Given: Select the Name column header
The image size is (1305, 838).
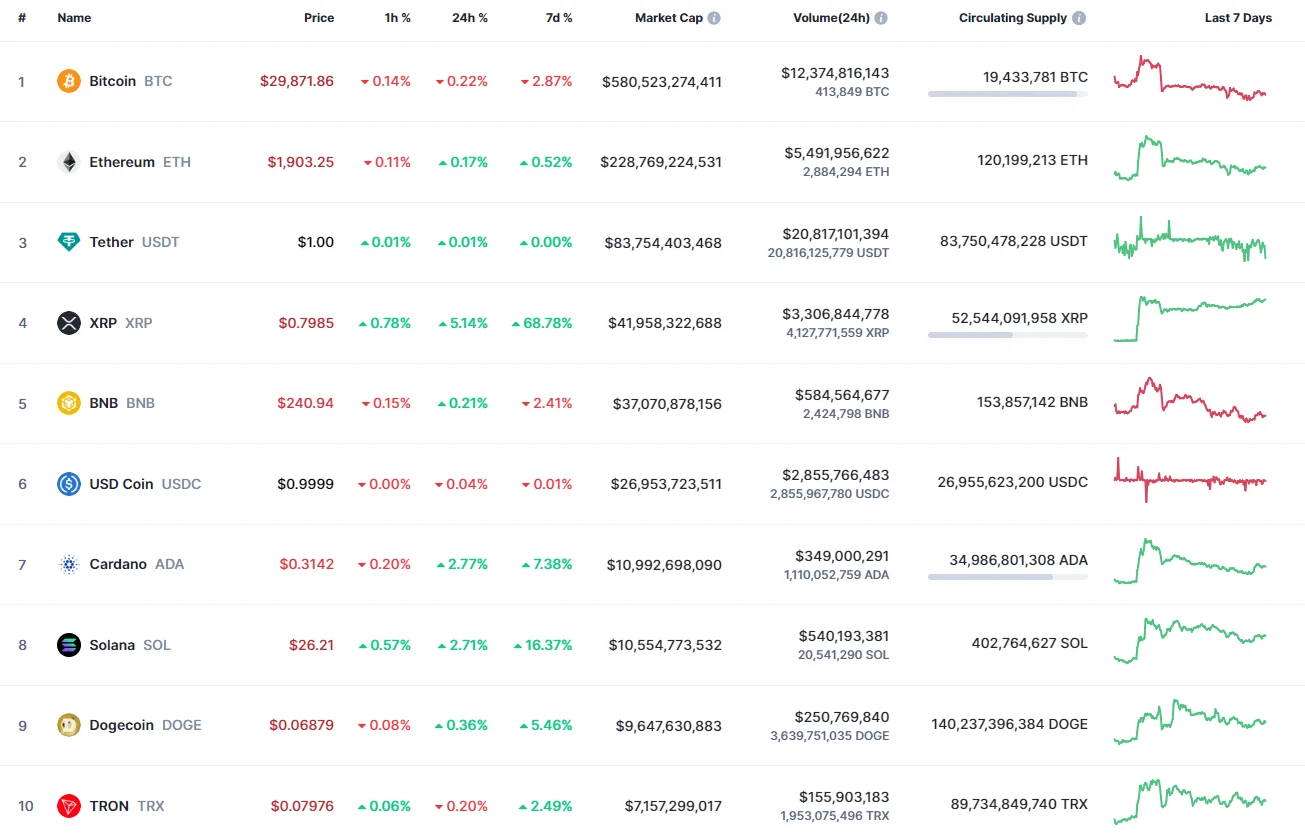Looking at the screenshot, I should point(74,17).
